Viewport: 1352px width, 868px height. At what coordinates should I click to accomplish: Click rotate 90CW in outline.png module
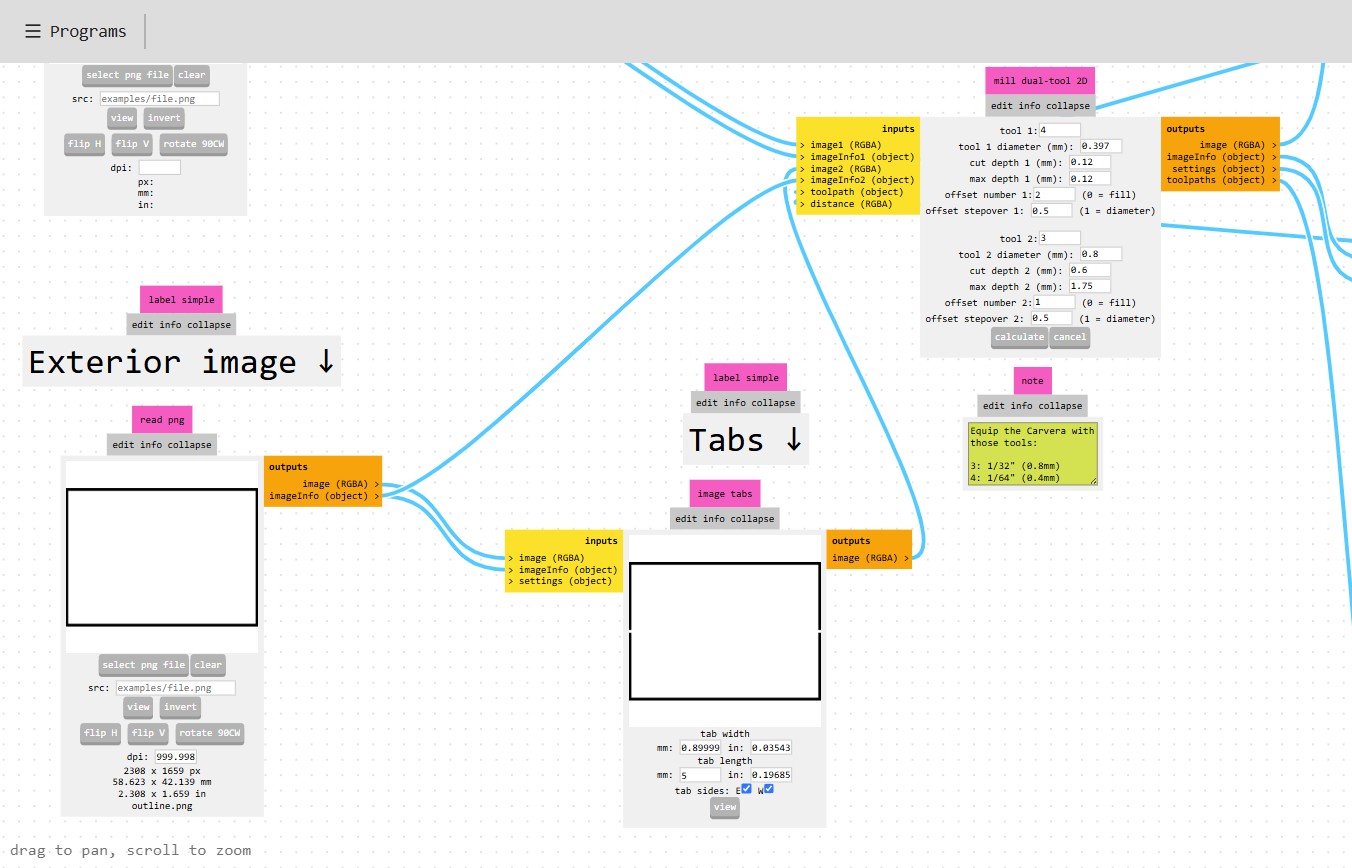click(210, 733)
